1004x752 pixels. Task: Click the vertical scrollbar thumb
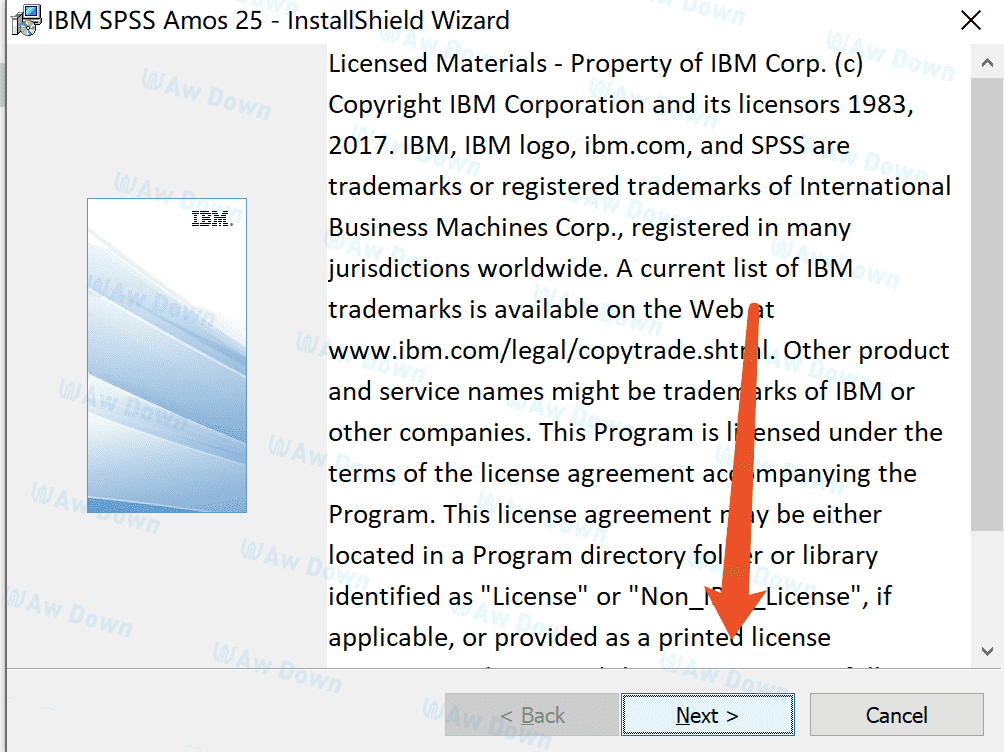tap(987, 300)
